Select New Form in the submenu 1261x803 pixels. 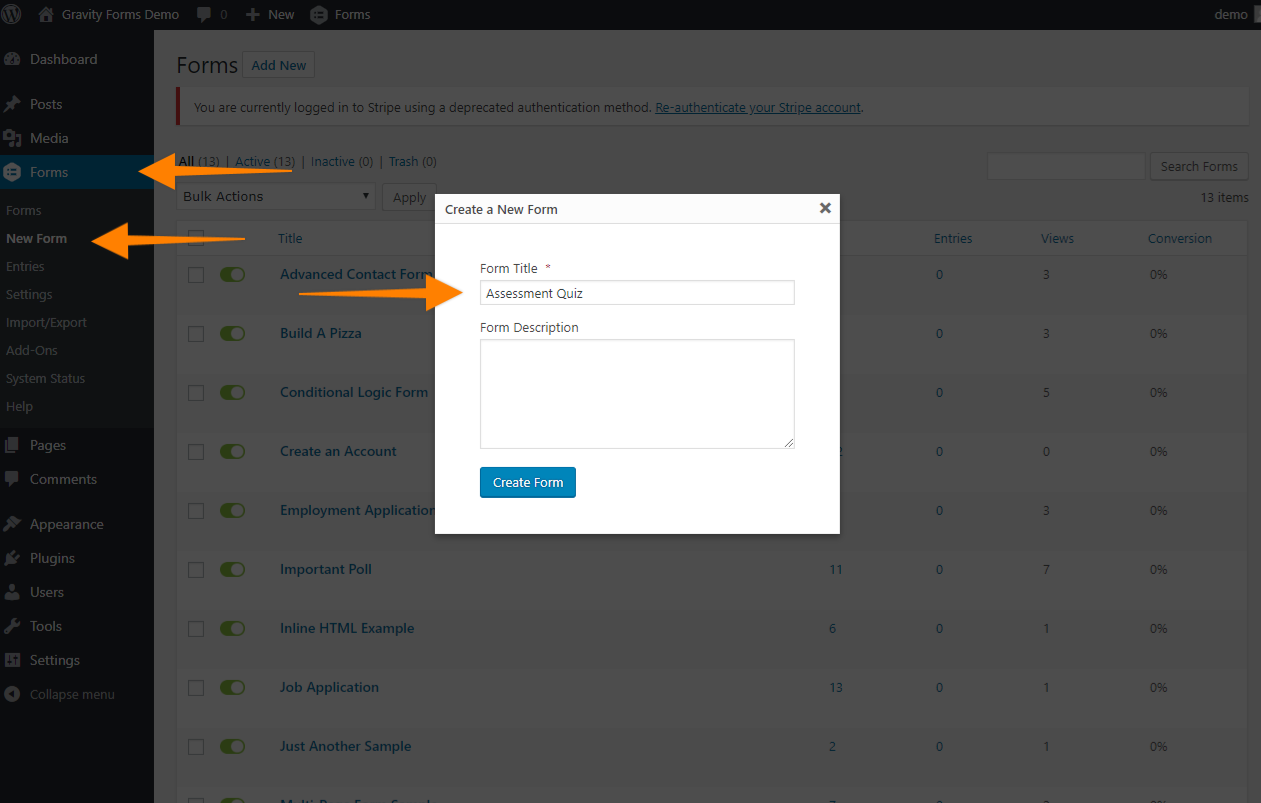click(37, 238)
